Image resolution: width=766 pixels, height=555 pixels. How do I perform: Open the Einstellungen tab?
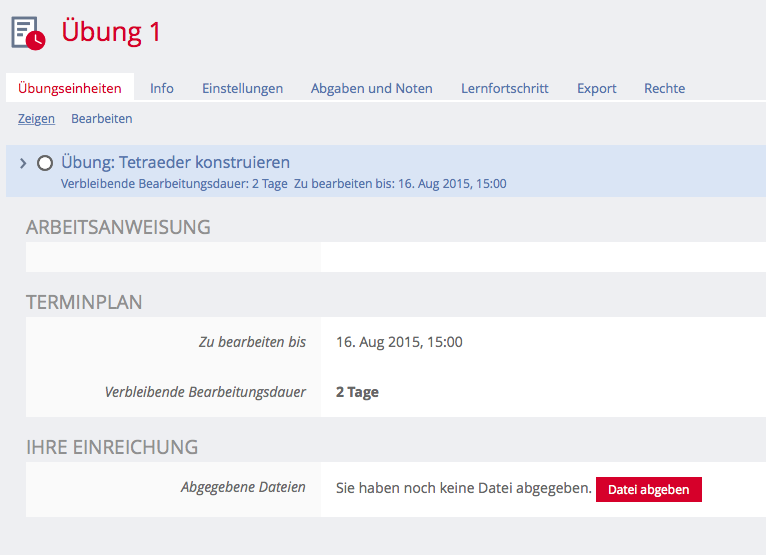click(242, 88)
